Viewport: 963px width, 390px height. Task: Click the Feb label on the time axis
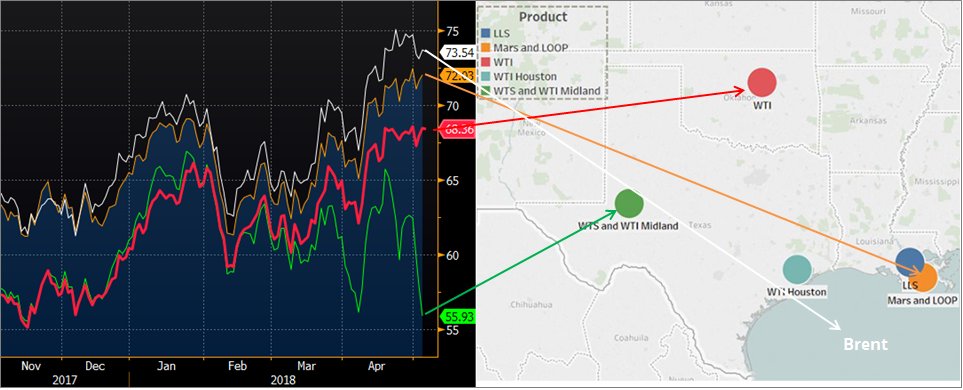[x=237, y=366]
